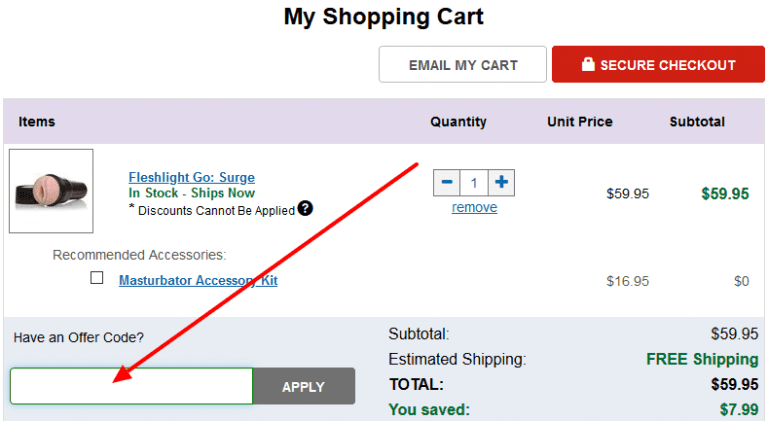Click the FREE Shipping text
This screenshot has width=768, height=421.
(702, 359)
